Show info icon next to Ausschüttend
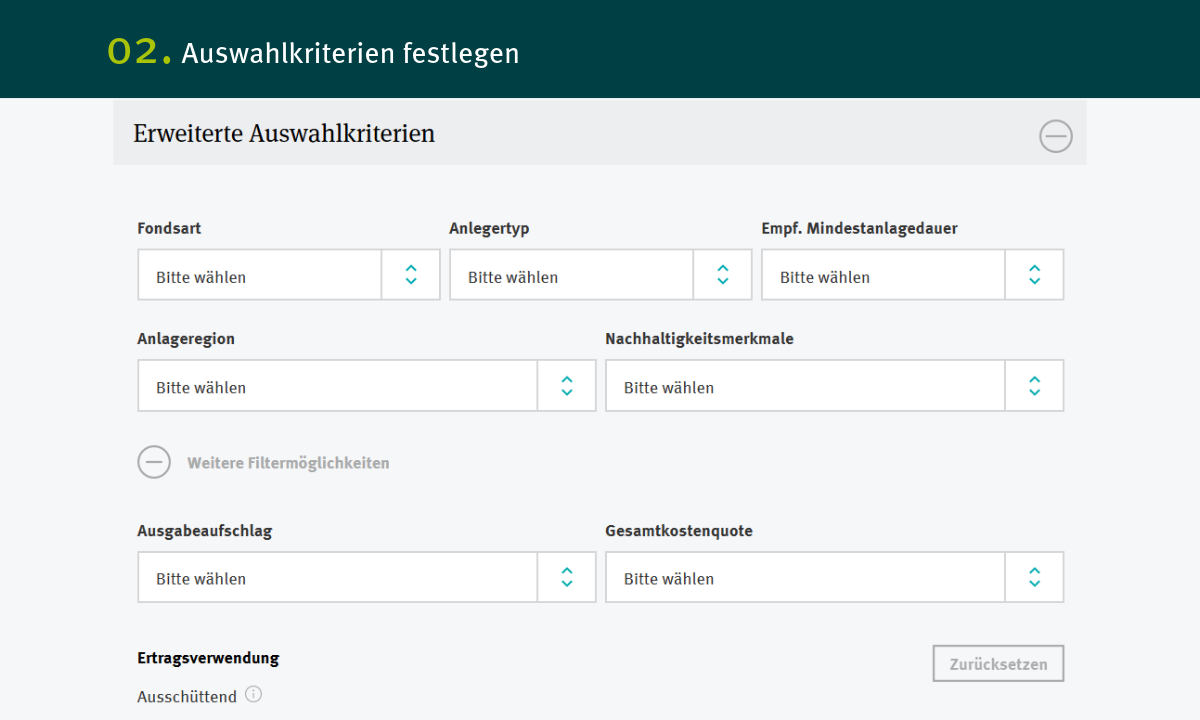The width and height of the screenshot is (1200, 720). point(254,695)
